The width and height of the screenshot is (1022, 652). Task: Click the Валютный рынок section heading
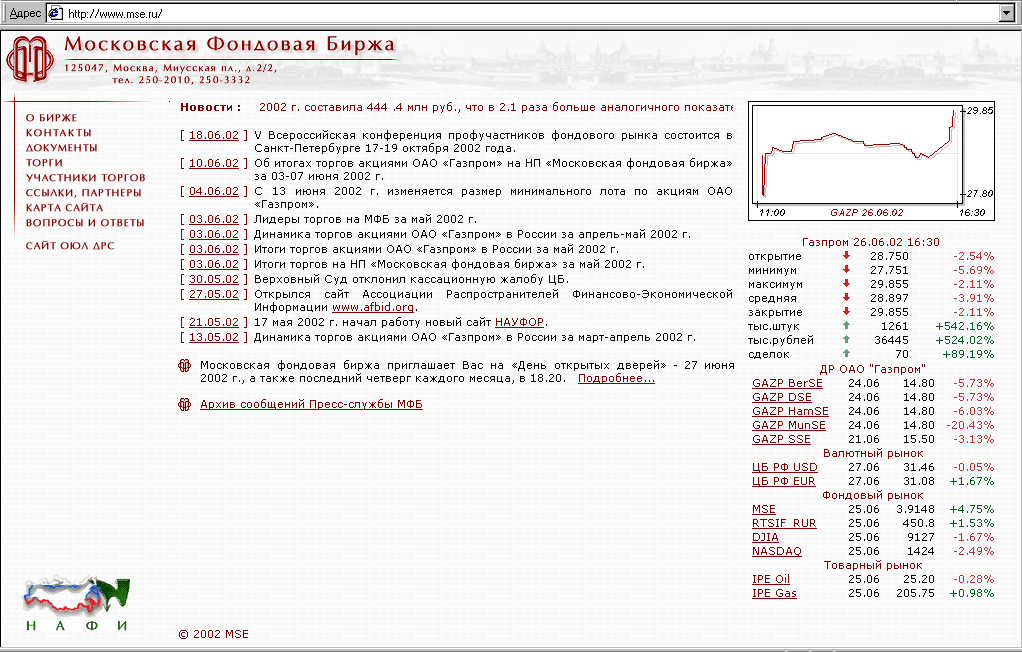coord(873,454)
